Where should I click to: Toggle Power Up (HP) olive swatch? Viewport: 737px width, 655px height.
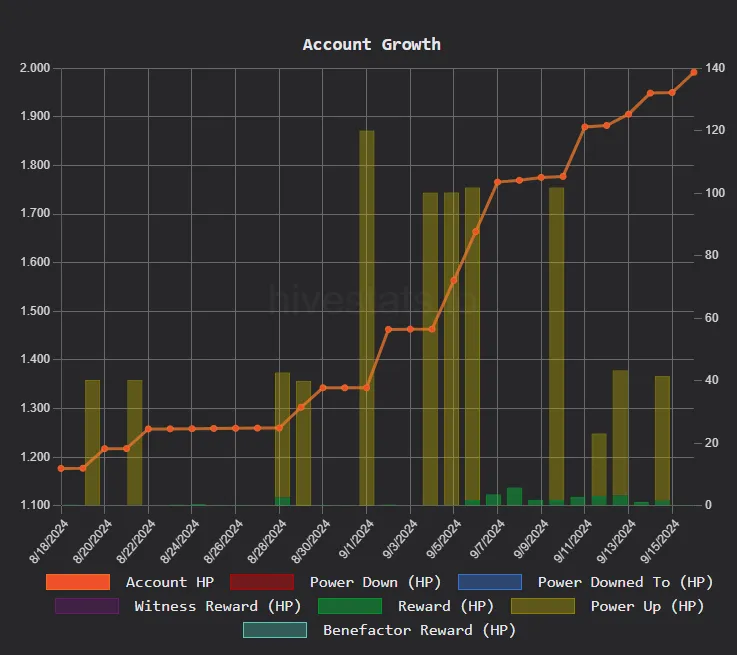(x=543, y=606)
